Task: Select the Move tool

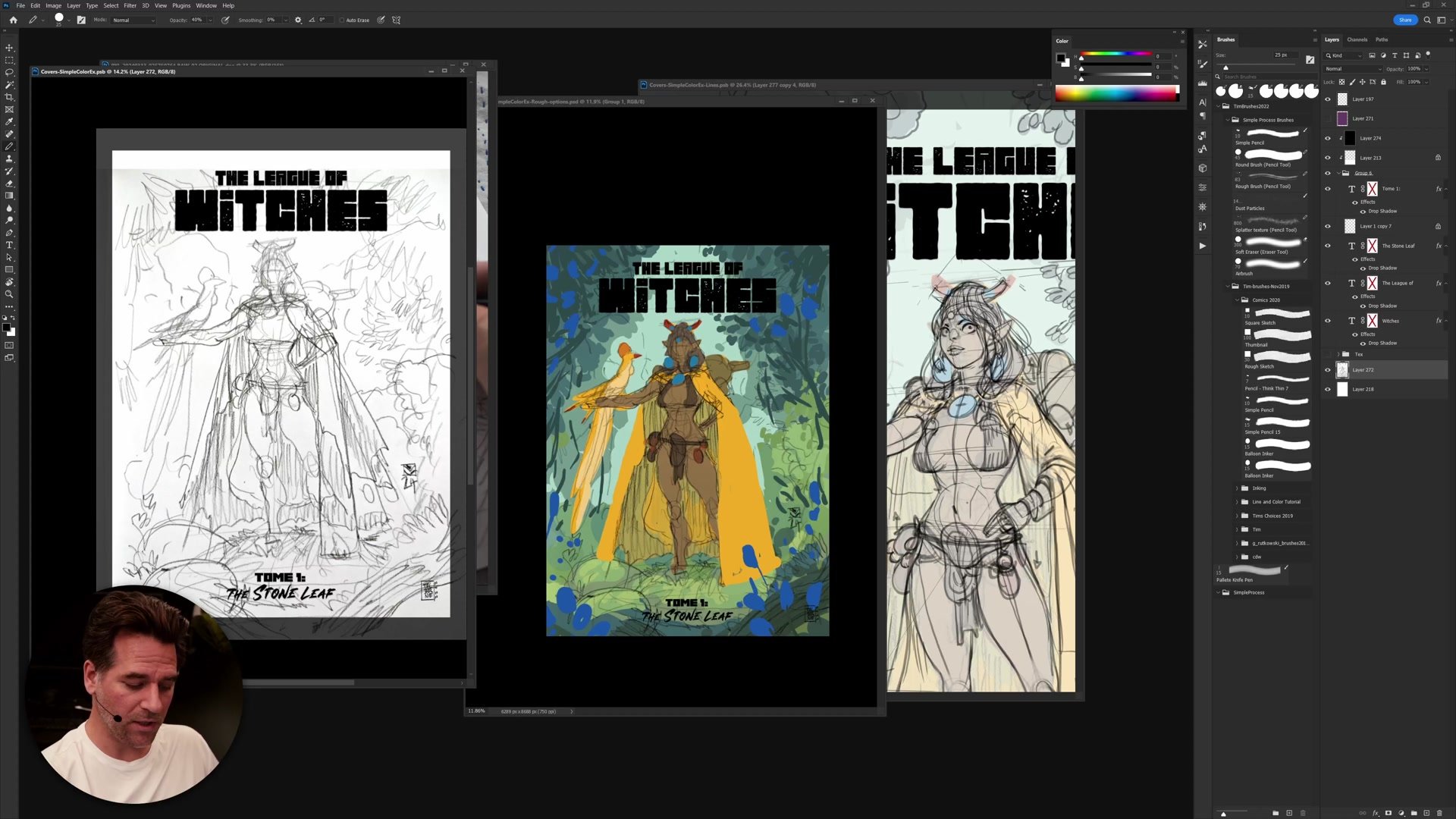Action: 9,48
